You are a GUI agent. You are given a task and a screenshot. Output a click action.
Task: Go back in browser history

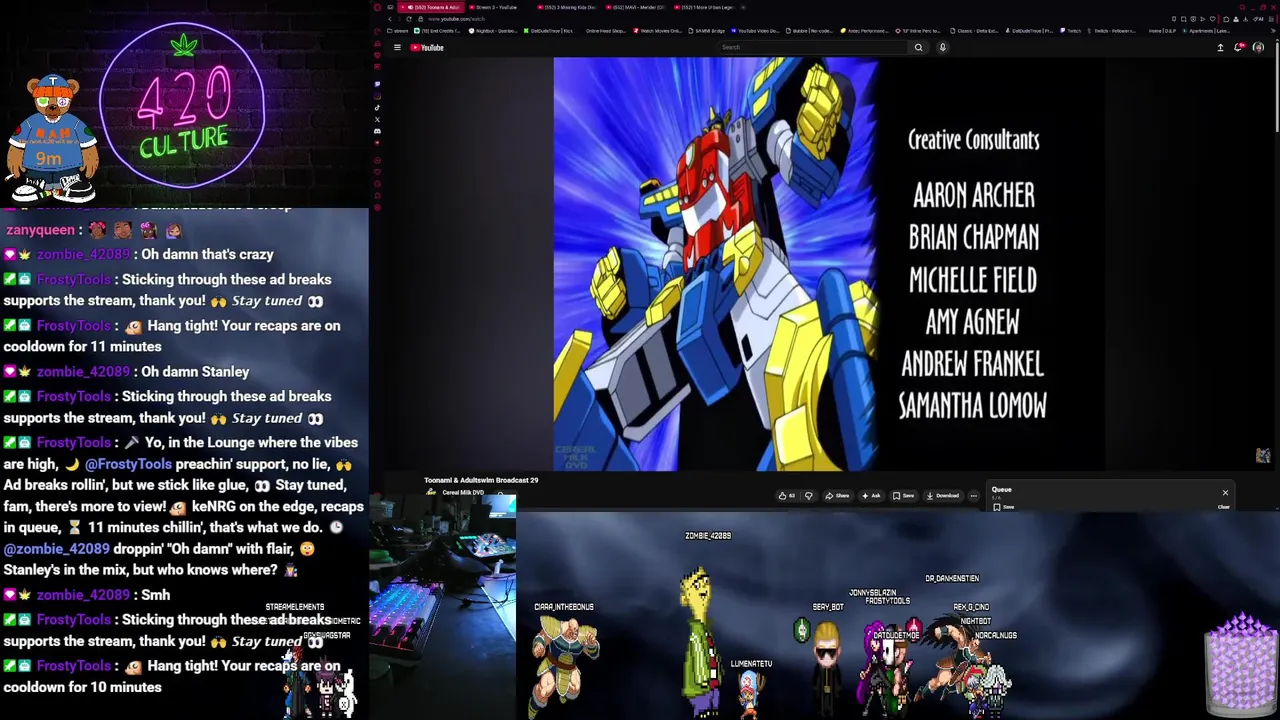coord(390,19)
